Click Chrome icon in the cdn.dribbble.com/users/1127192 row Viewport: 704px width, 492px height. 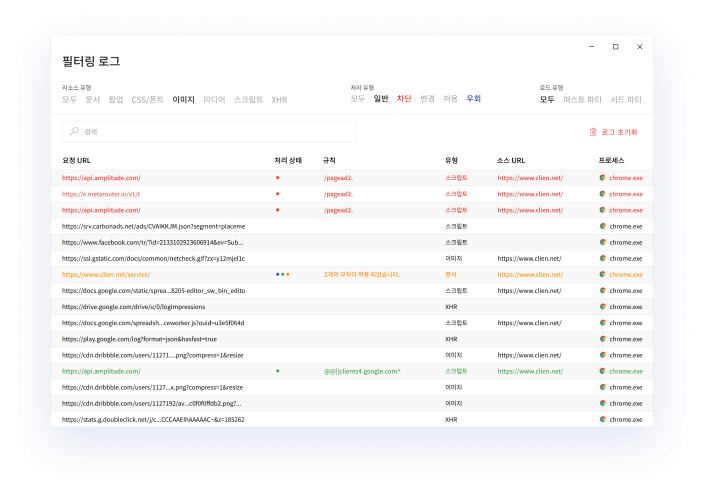603,403
